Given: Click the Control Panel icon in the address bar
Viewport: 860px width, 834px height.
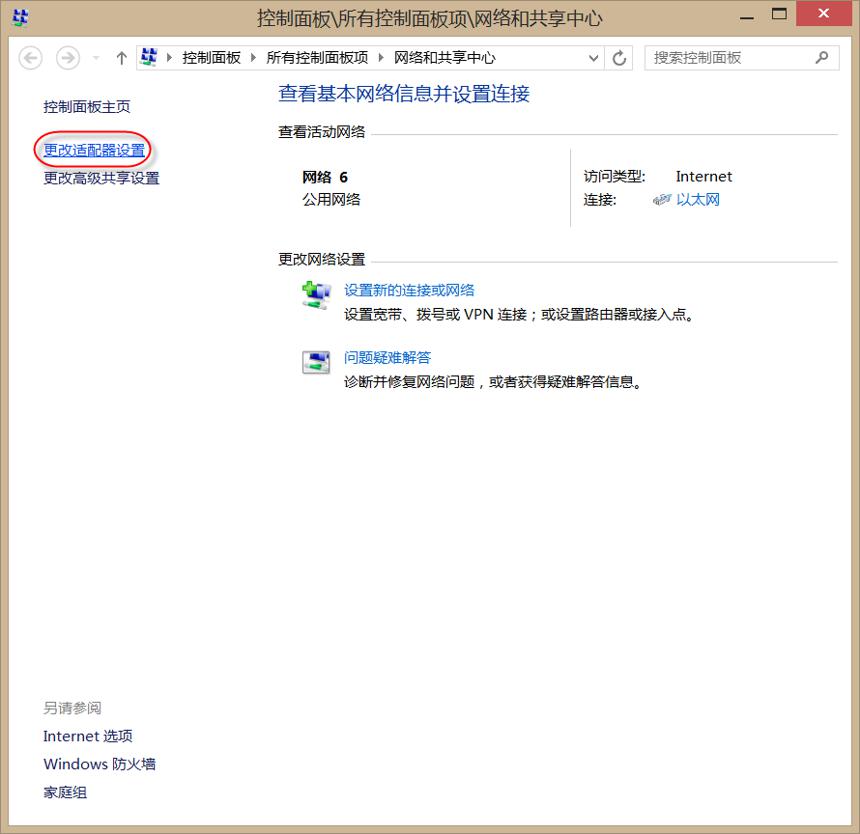Looking at the screenshot, I should tap(149, 57).
